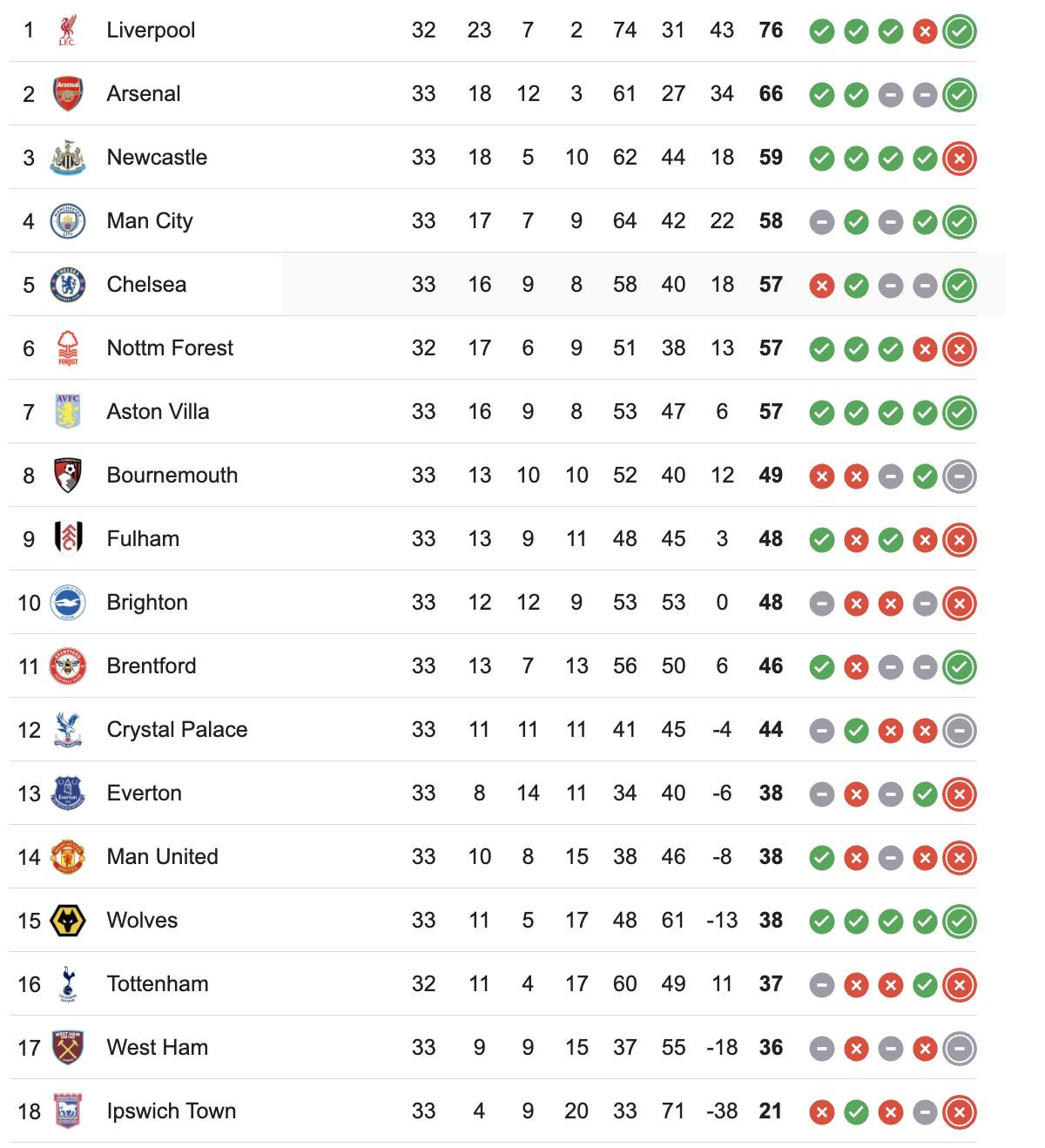Click the West Ham crest icon
The height and width of the screenshot is (1148, 1045).
(x=67, y=1048)
